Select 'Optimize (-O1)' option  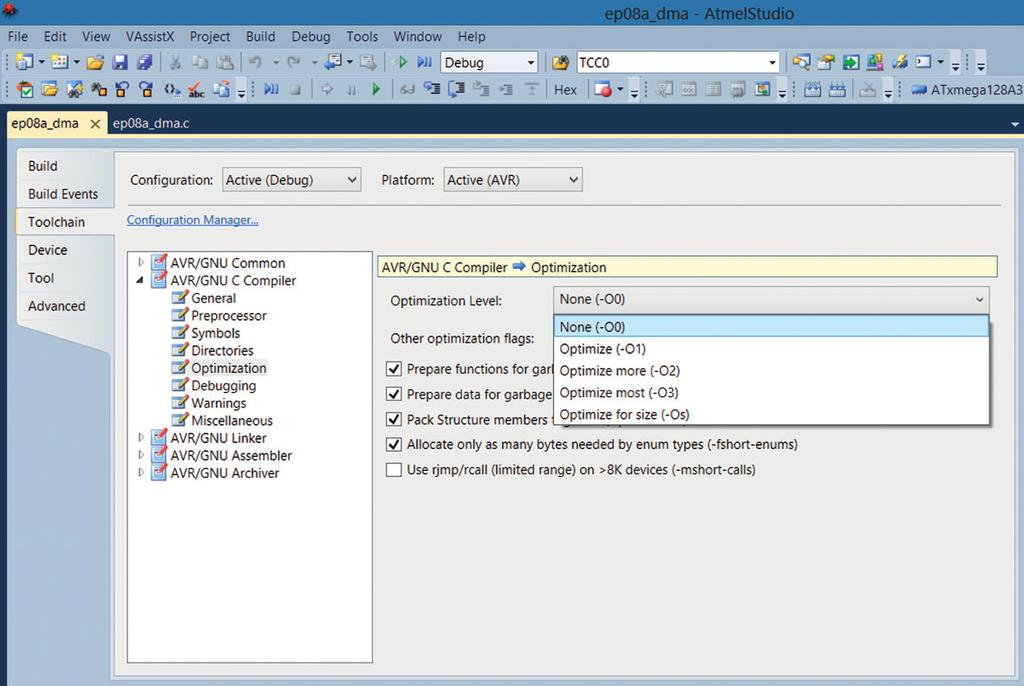pos(771,349)
